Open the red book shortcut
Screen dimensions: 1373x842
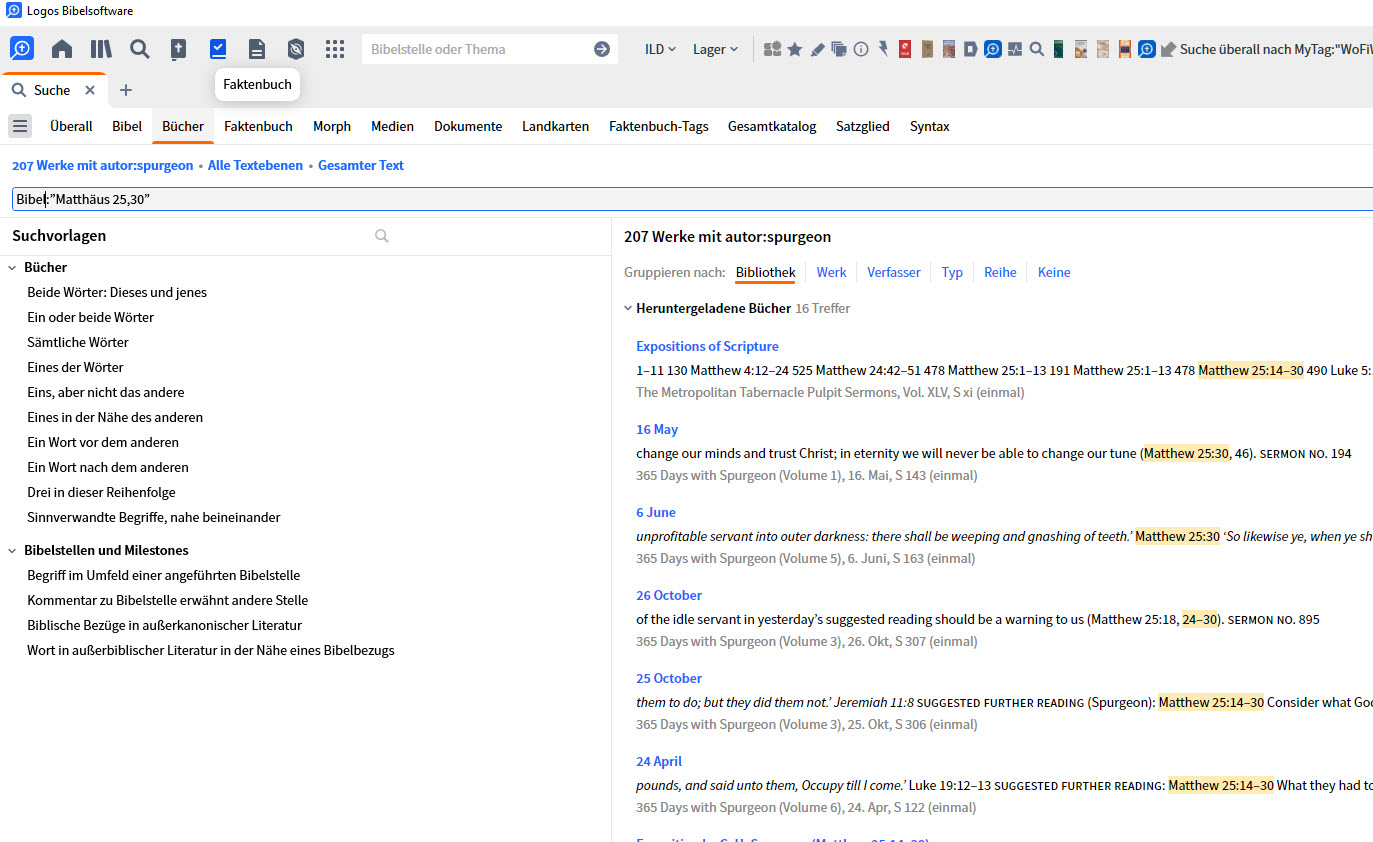tap(905, 49)
